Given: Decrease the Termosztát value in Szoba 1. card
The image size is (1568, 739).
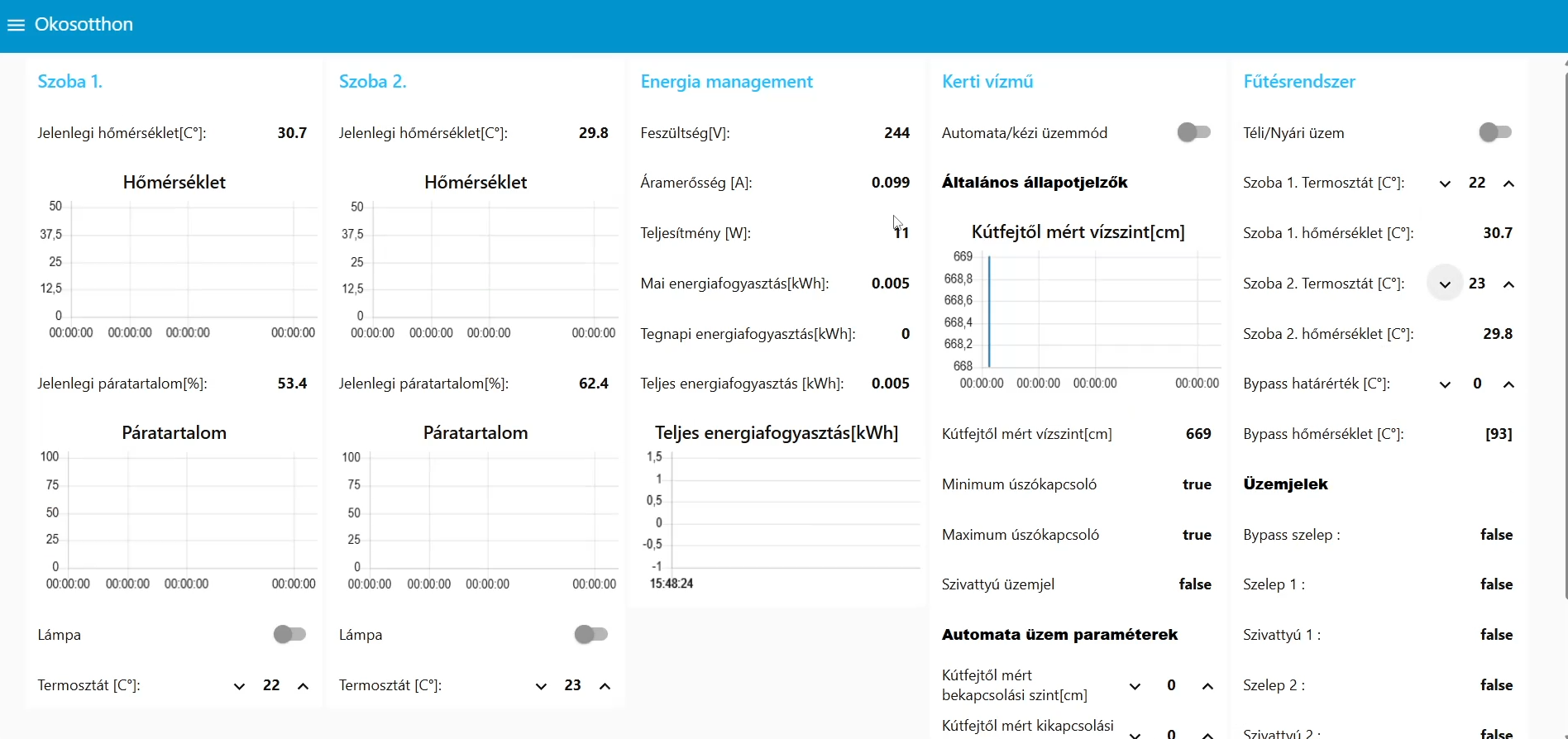Looking at the screenshot, I should (239, 686).
